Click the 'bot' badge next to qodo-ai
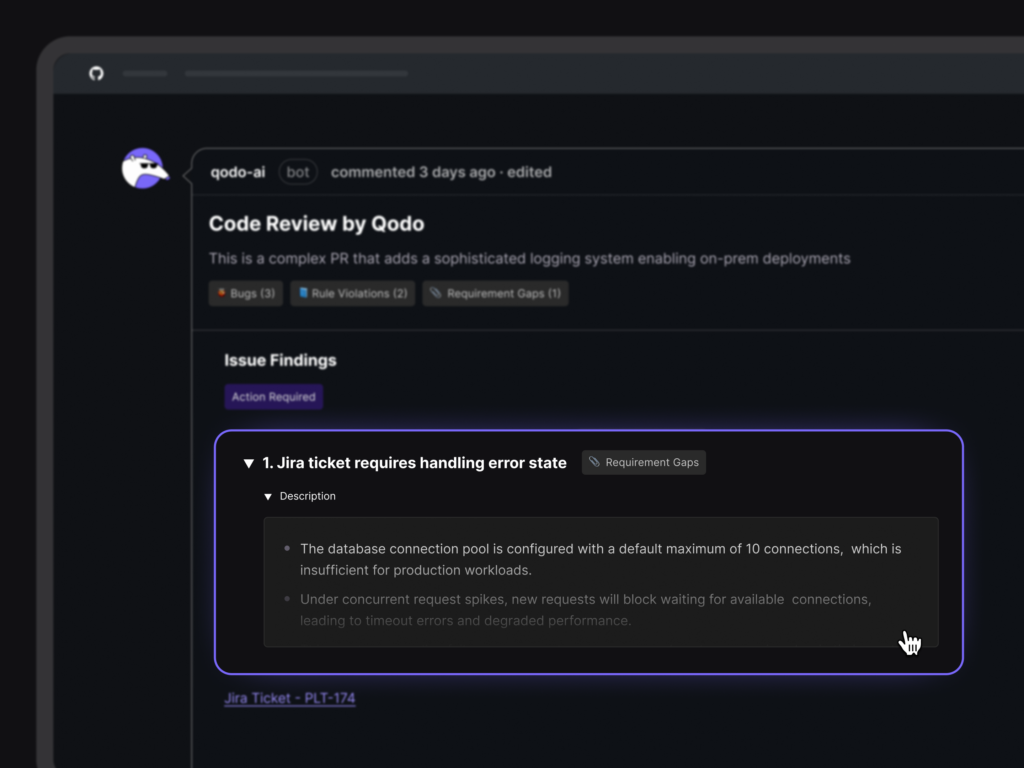1024x768 pixels. (298, 172)
